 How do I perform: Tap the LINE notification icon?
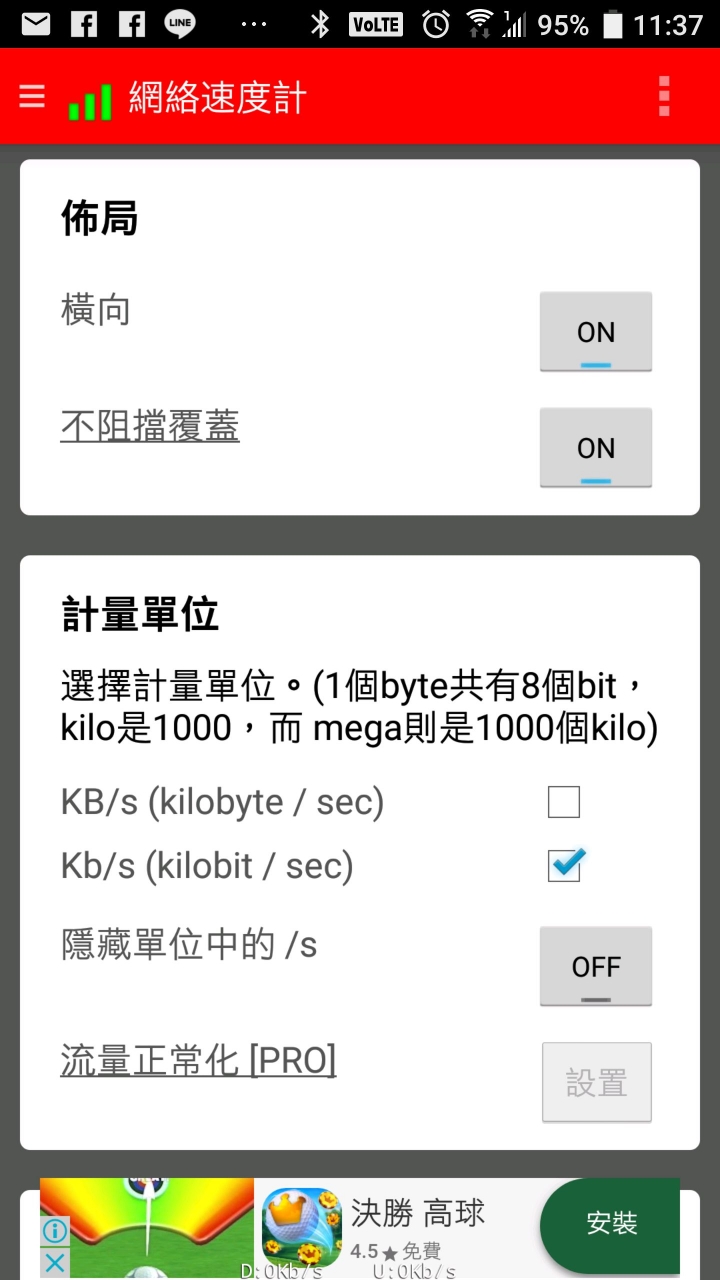click(x=180, y=24)
